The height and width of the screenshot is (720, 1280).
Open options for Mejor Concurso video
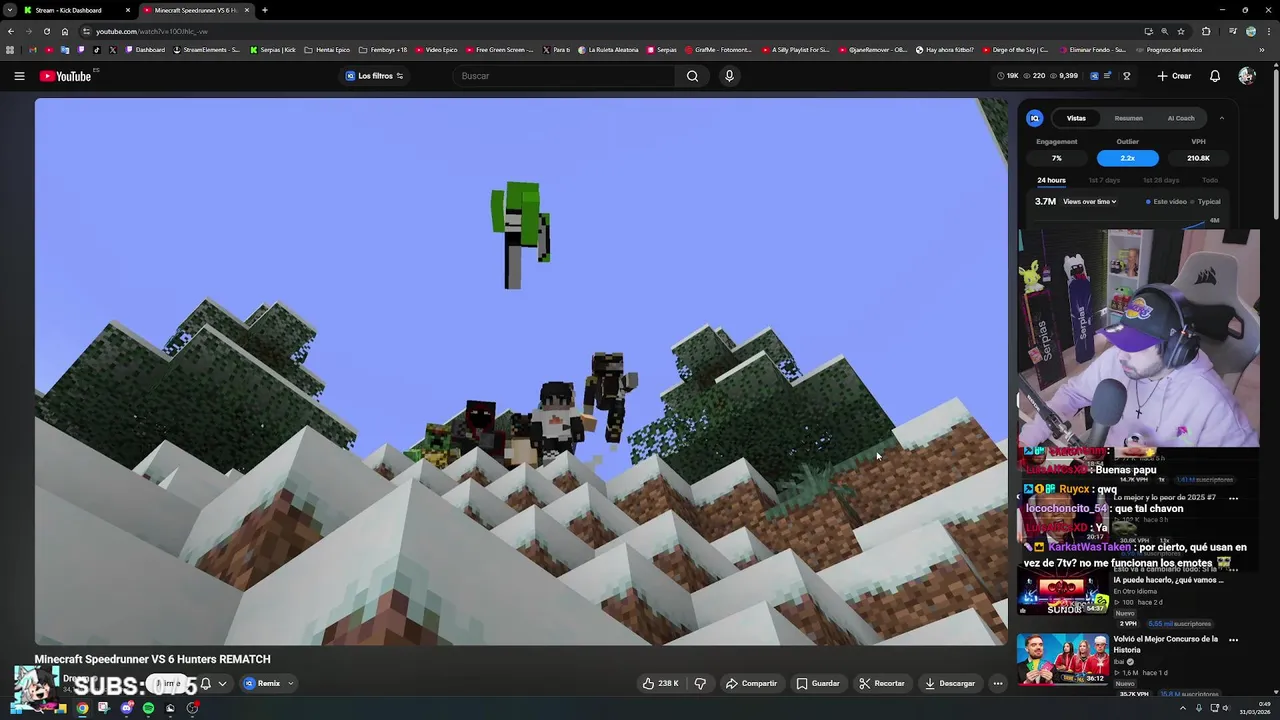pos(1233,640)
